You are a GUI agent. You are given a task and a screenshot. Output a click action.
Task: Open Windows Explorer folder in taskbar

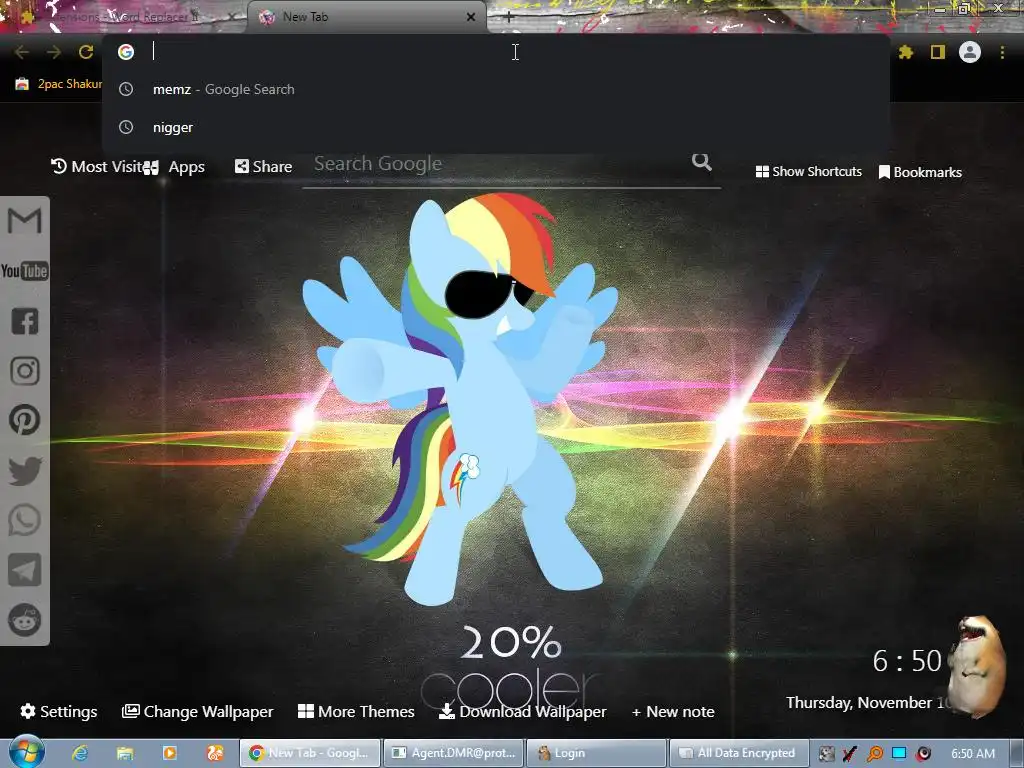(x=125, y=753)
